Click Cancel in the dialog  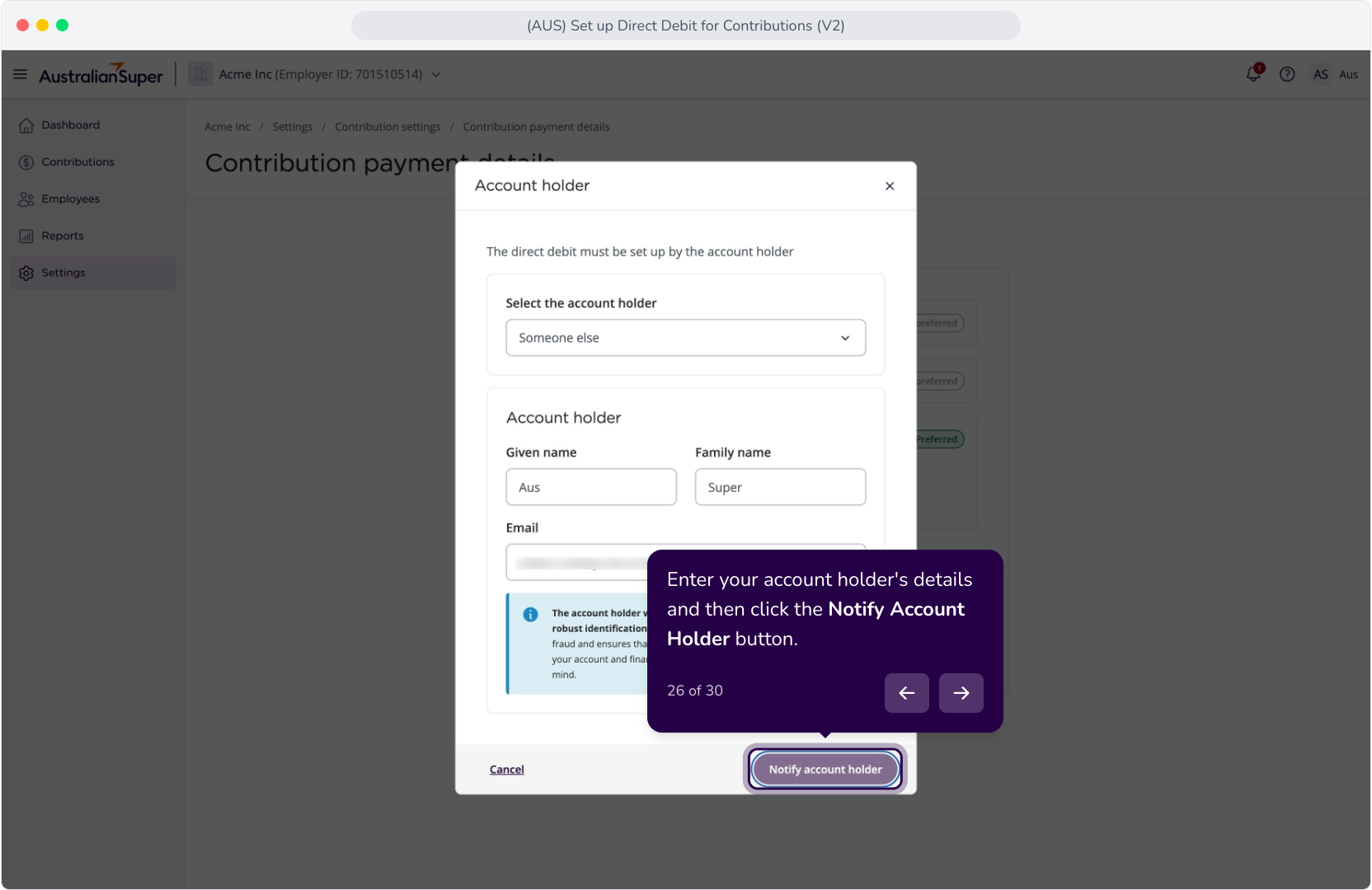pyautogui.click(x=507, y=770)
